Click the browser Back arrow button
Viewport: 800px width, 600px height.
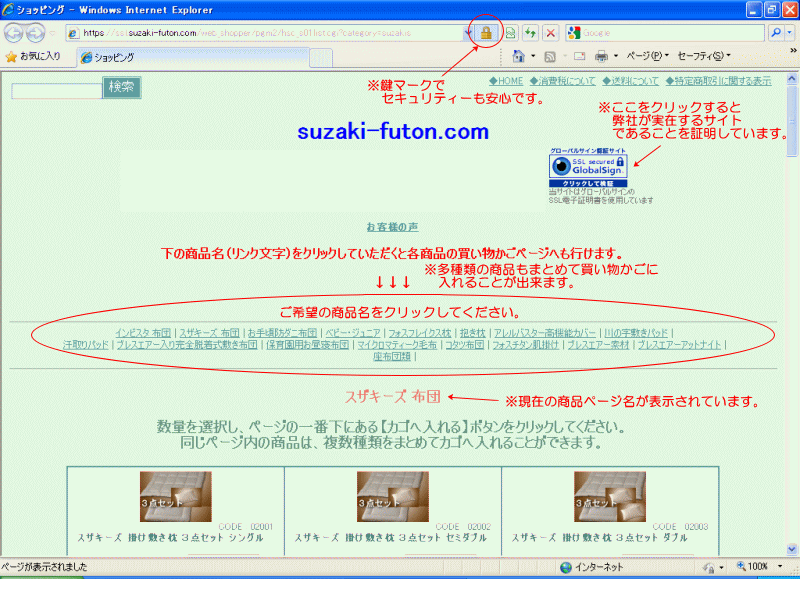click(x=14, y=33)
